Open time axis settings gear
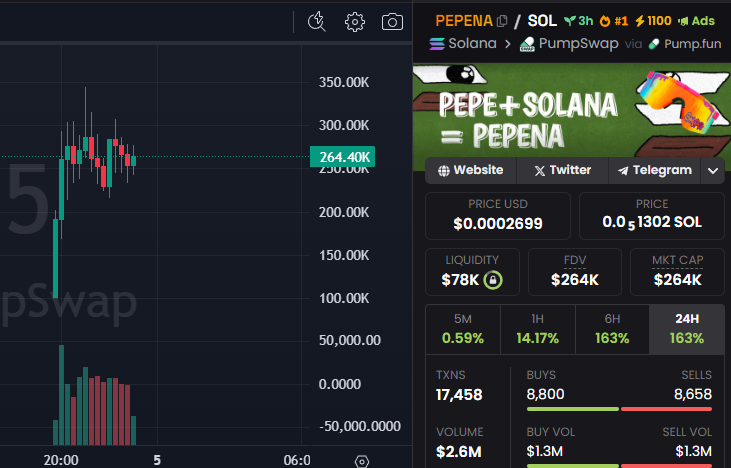The image size is (731, 468). pyautogui.click(x=362, y=461)
